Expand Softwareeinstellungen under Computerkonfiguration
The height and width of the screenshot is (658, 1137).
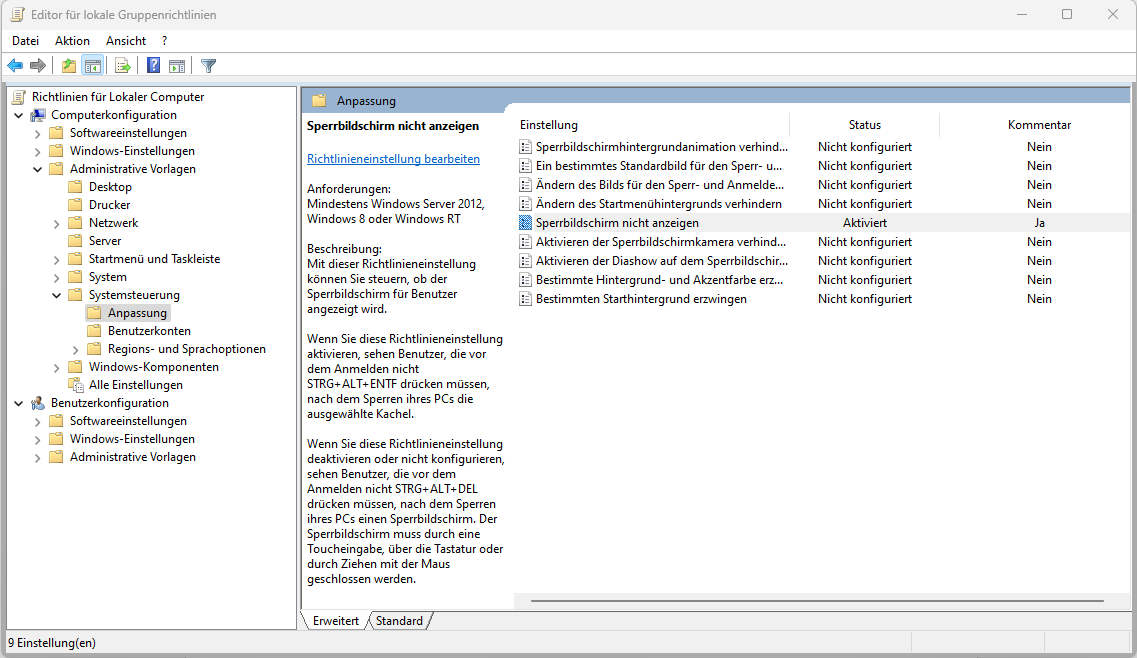(38, 133)
